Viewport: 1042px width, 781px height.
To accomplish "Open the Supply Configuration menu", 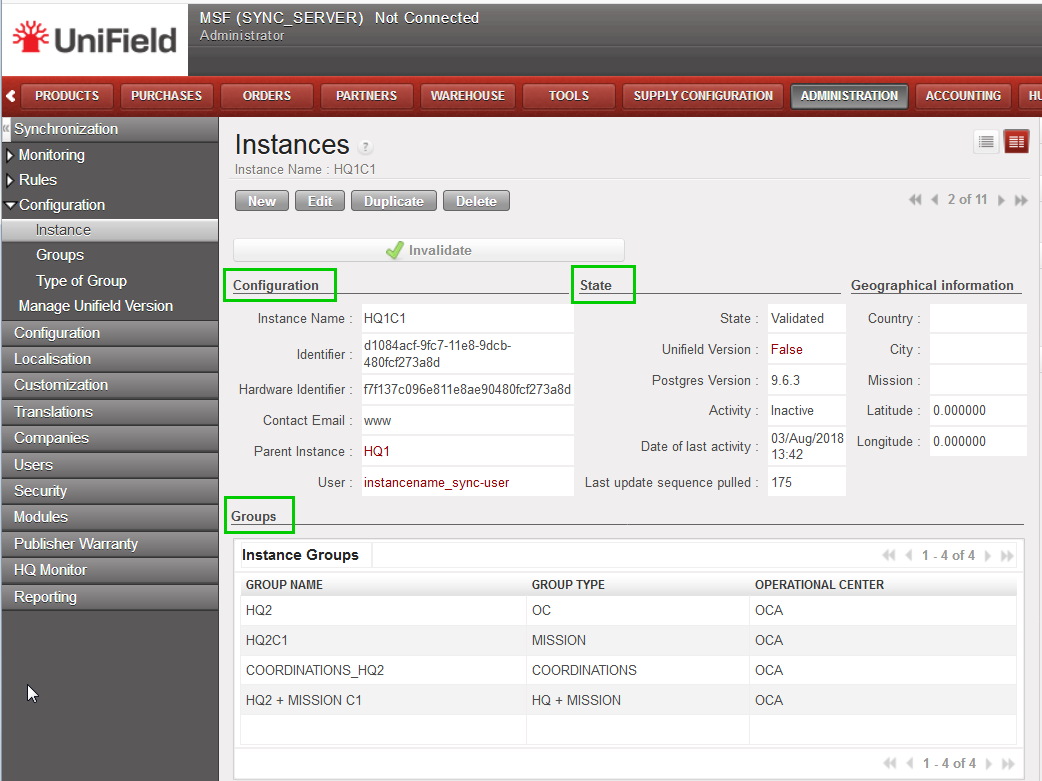I will click(703, 96).
